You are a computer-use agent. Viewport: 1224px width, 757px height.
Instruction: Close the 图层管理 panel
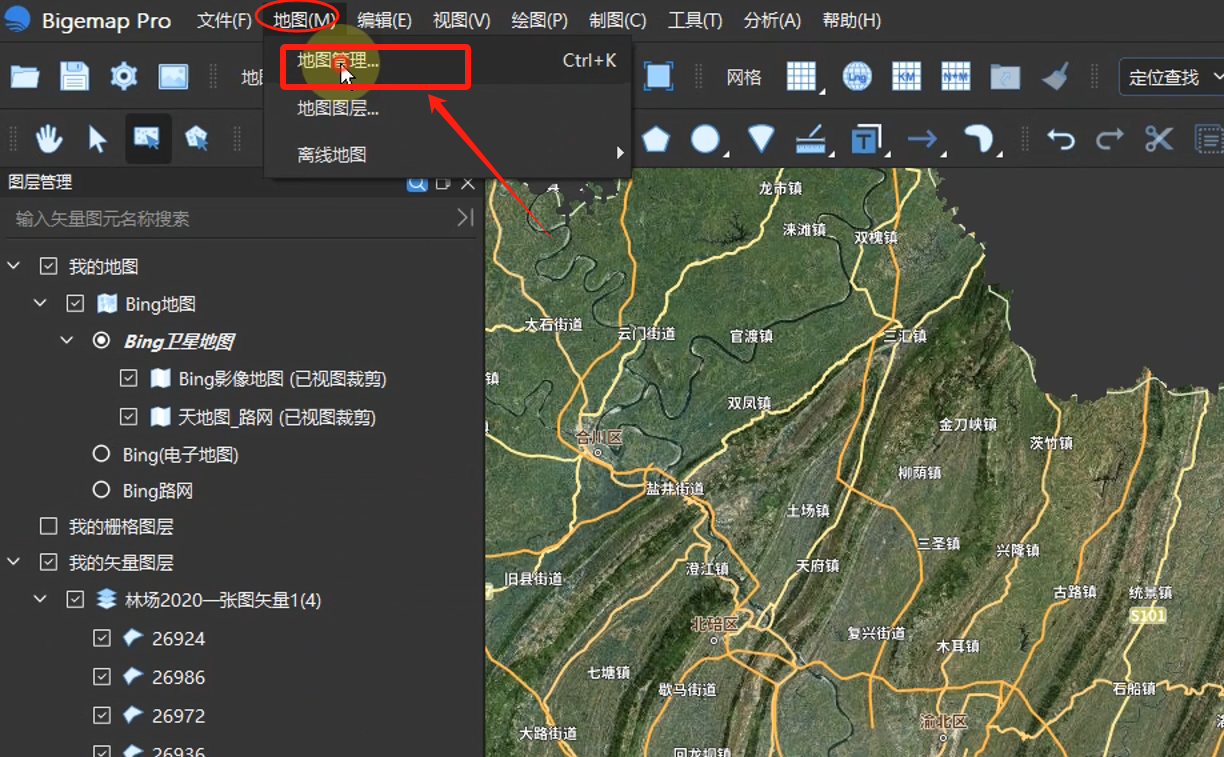[467, 183]
